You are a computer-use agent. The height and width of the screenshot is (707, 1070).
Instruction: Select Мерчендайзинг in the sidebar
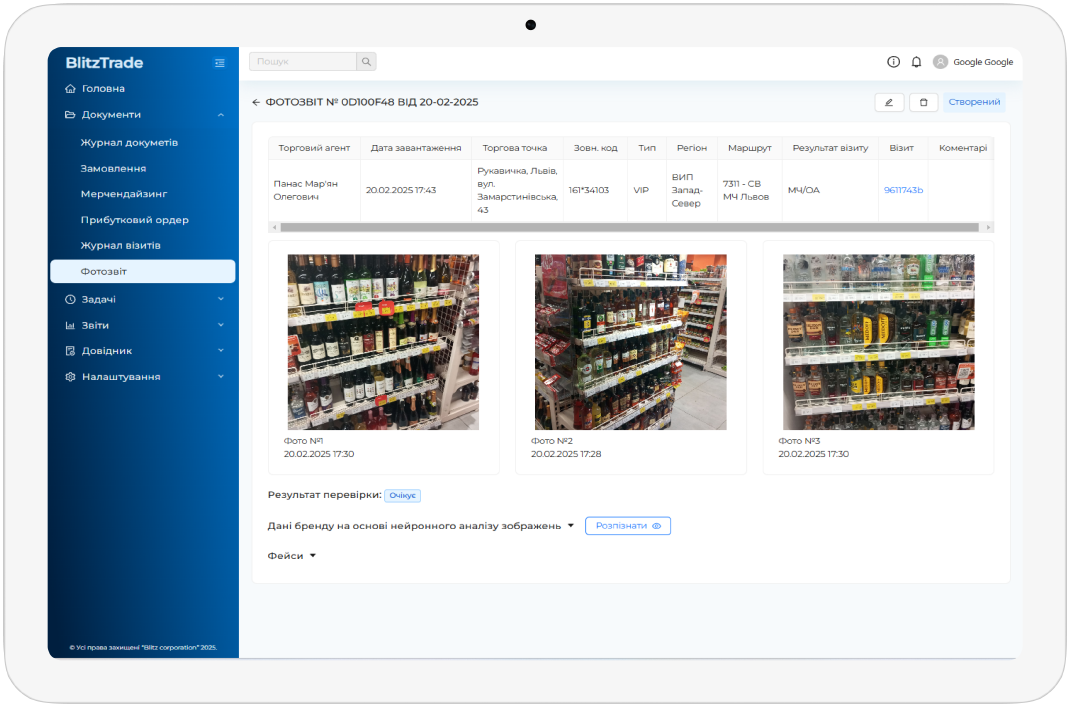124,194
